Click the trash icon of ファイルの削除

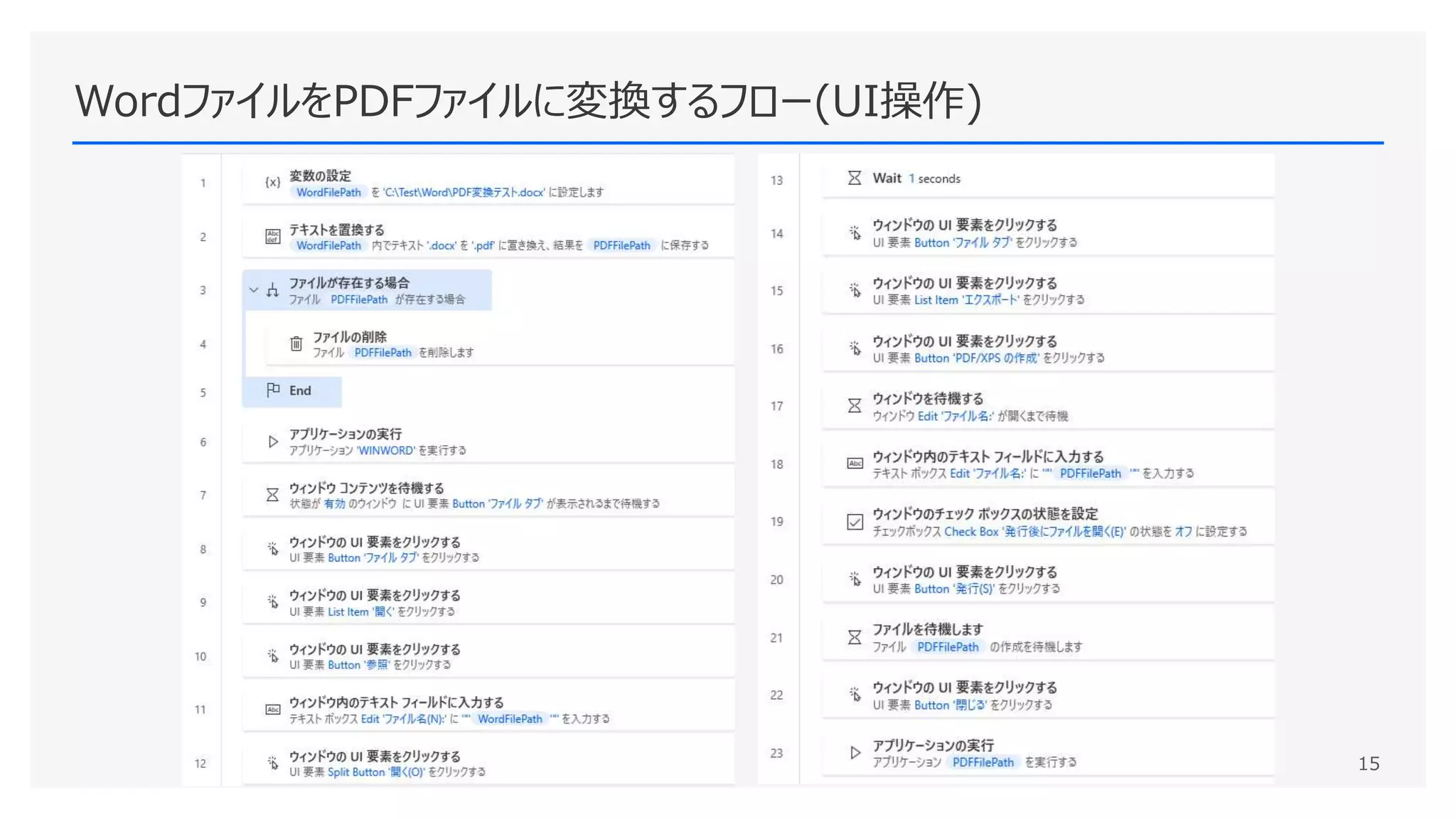(296, 344)
